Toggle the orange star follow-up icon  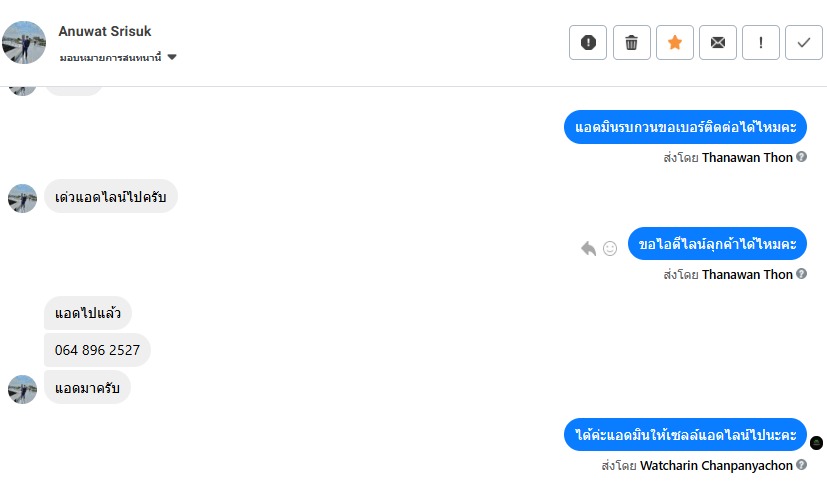click(675, 42)
